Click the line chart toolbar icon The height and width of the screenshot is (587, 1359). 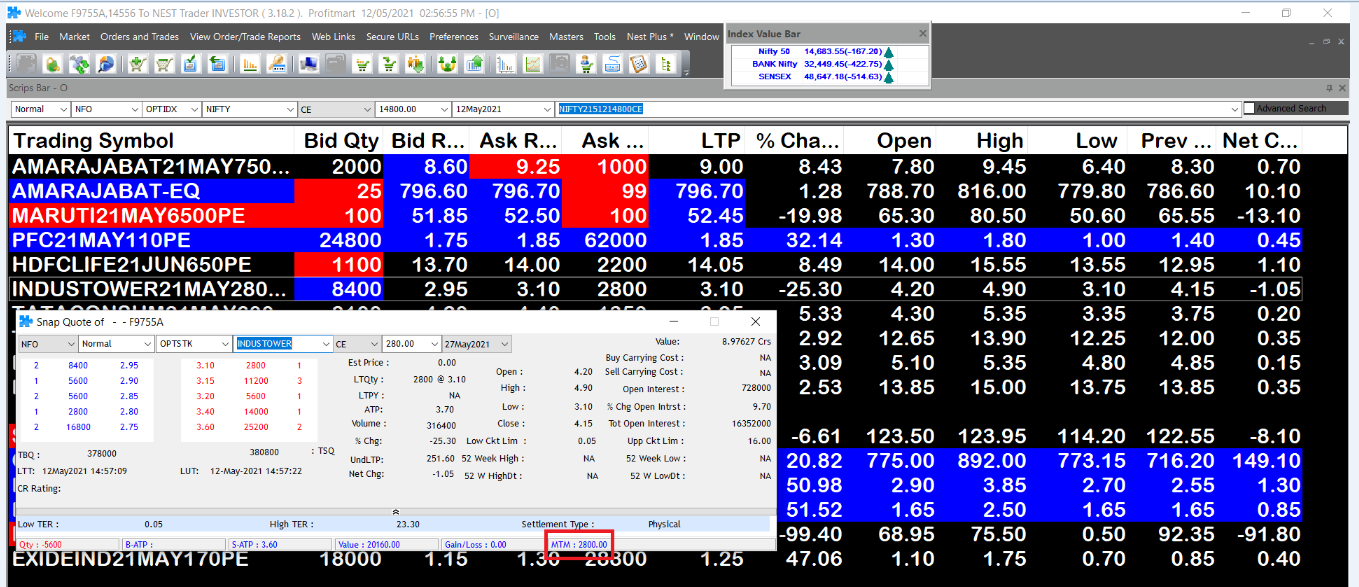tap(534, 64)
